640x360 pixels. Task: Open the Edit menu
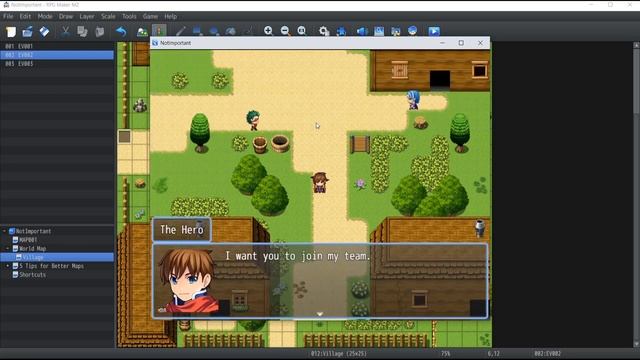point(25,16)
